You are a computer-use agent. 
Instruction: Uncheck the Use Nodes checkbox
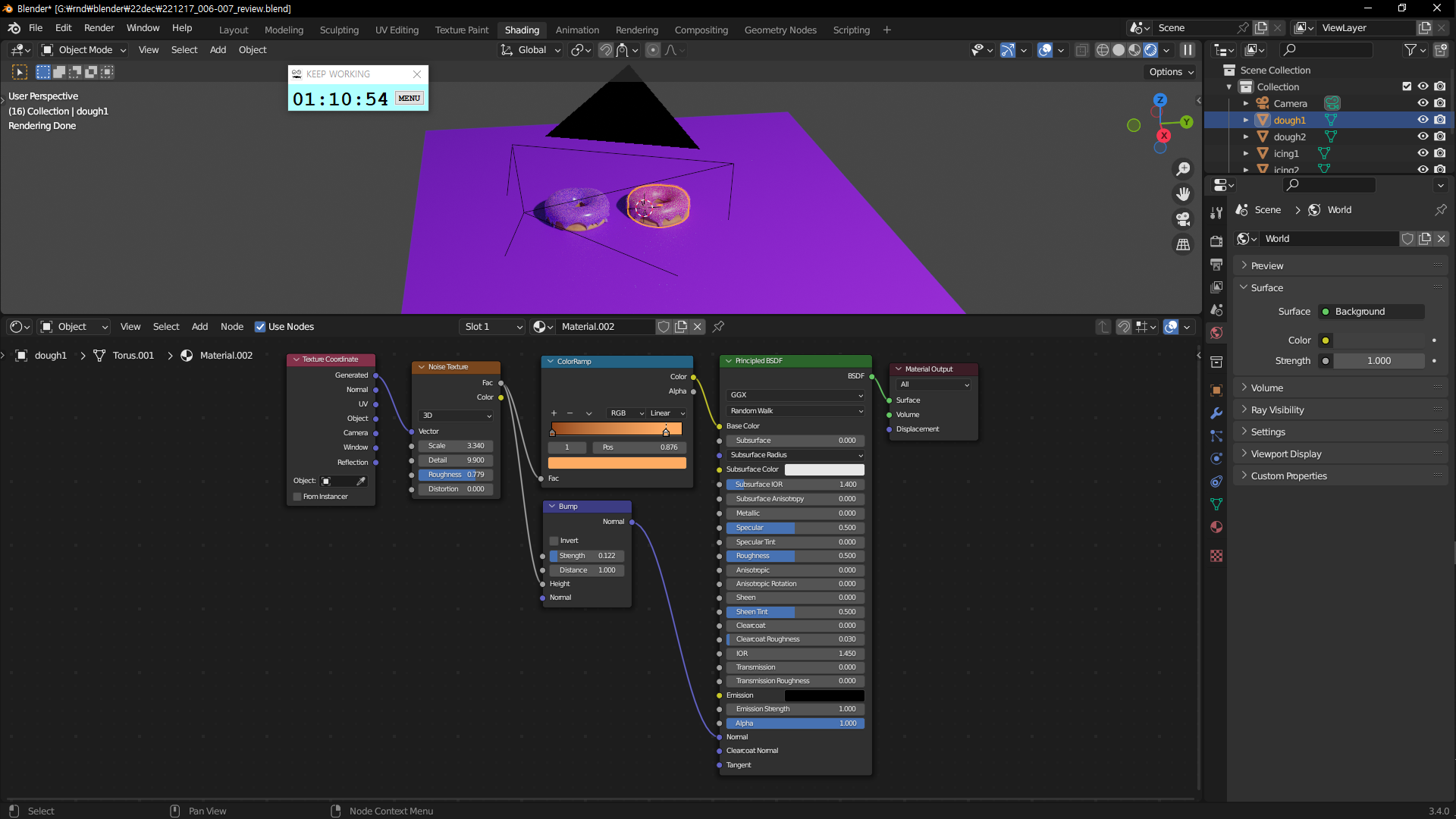click(x=260, y=327)
